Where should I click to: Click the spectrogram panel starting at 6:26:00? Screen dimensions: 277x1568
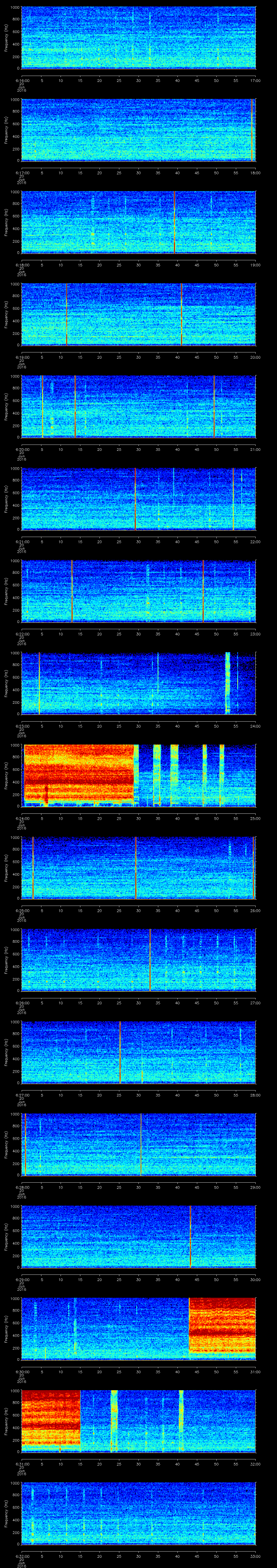139,960
